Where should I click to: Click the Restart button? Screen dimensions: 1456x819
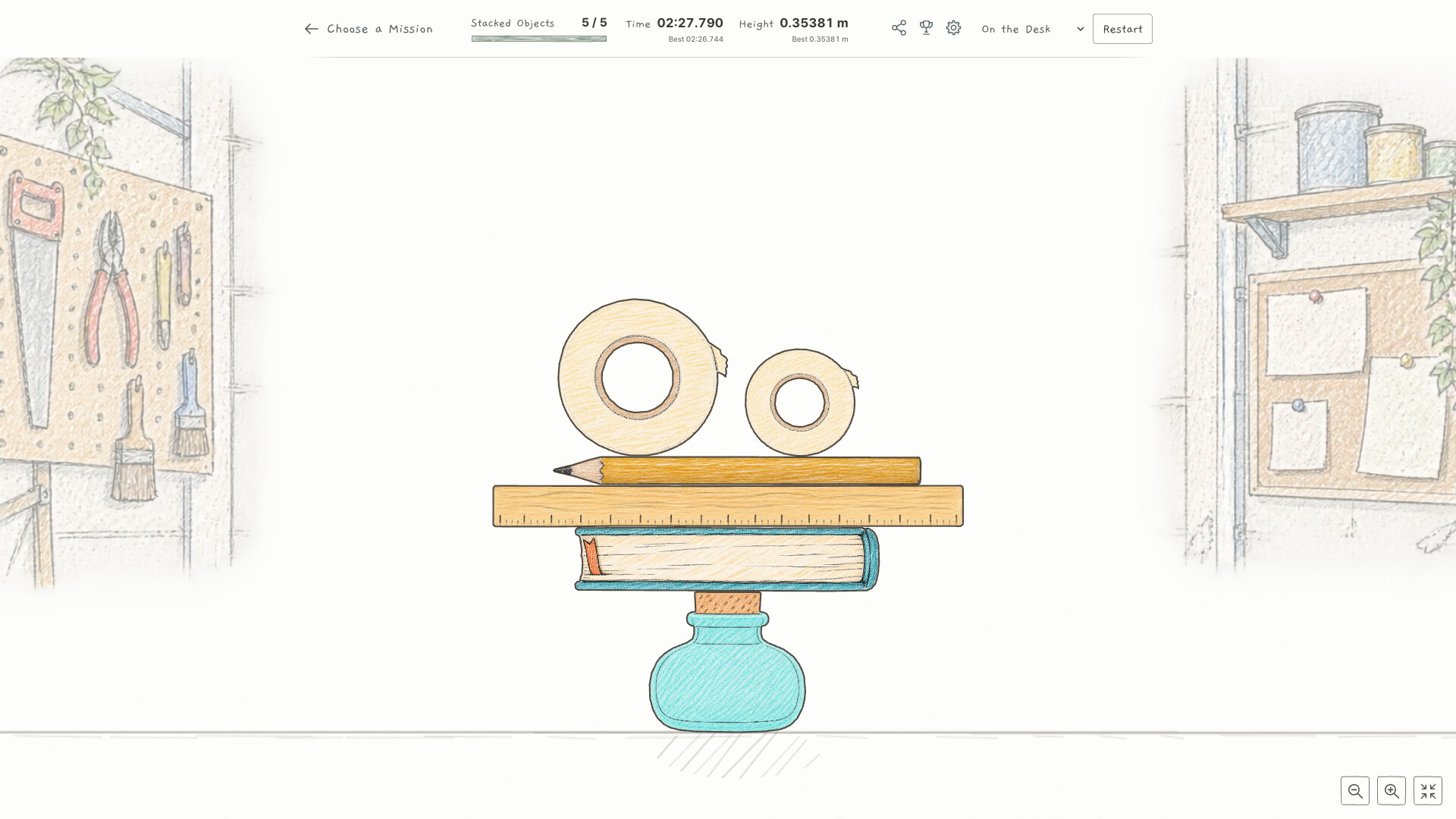(x=1122, y=29)
